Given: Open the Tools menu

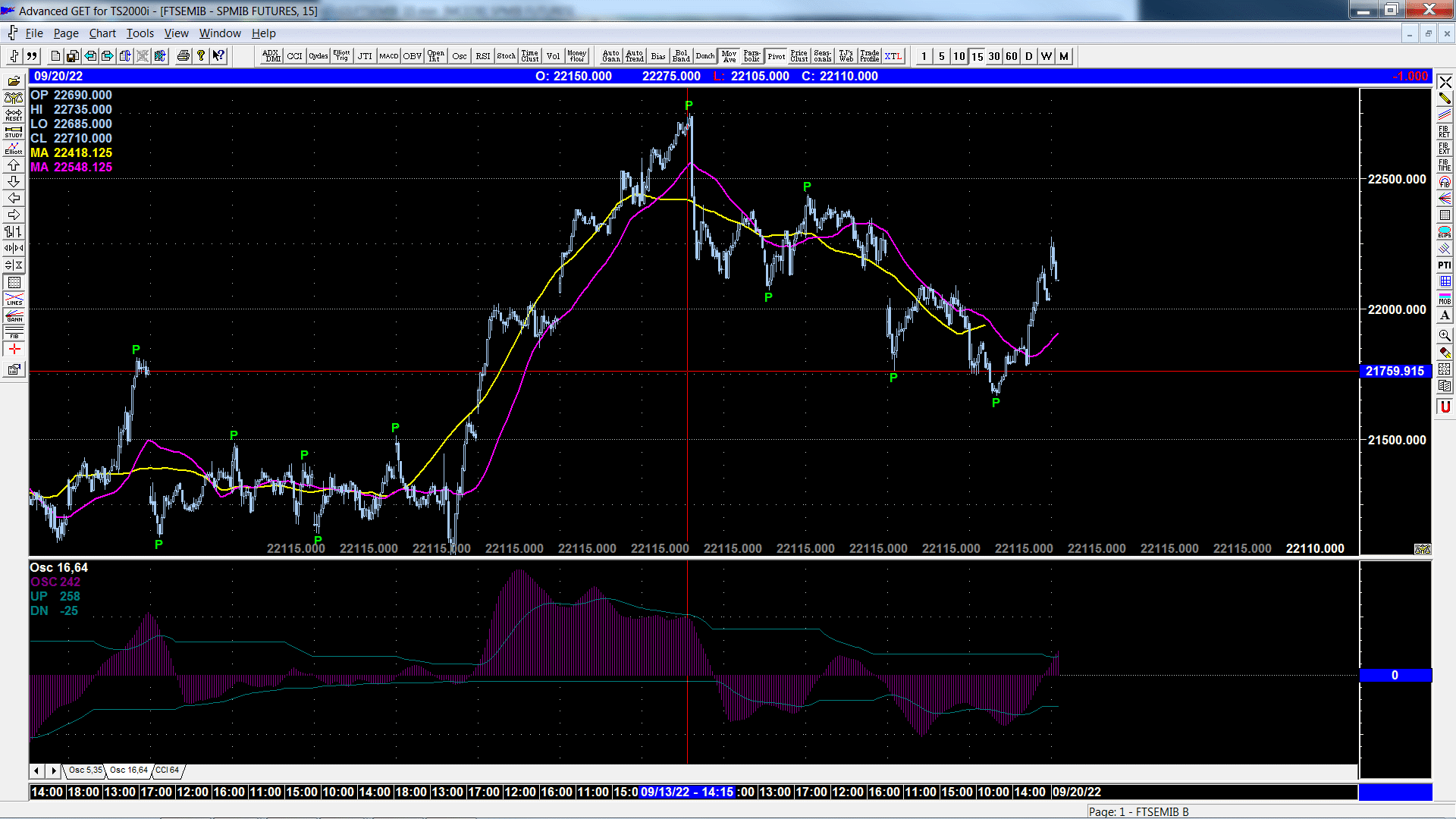Looking at the screenshot, I should 140,33.
